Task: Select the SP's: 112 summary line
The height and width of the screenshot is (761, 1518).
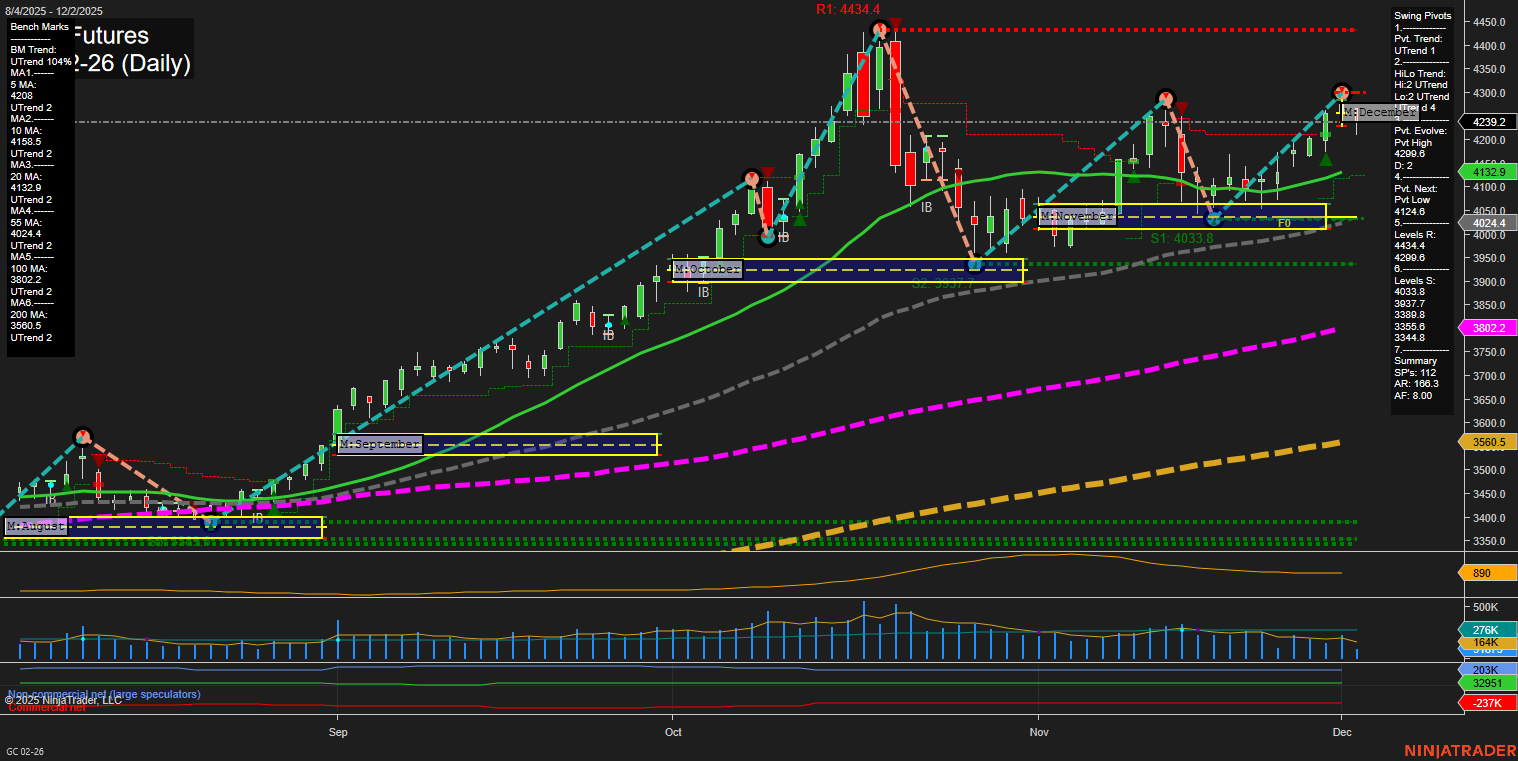Action: pyautogui.click(x=1417, y=372)
